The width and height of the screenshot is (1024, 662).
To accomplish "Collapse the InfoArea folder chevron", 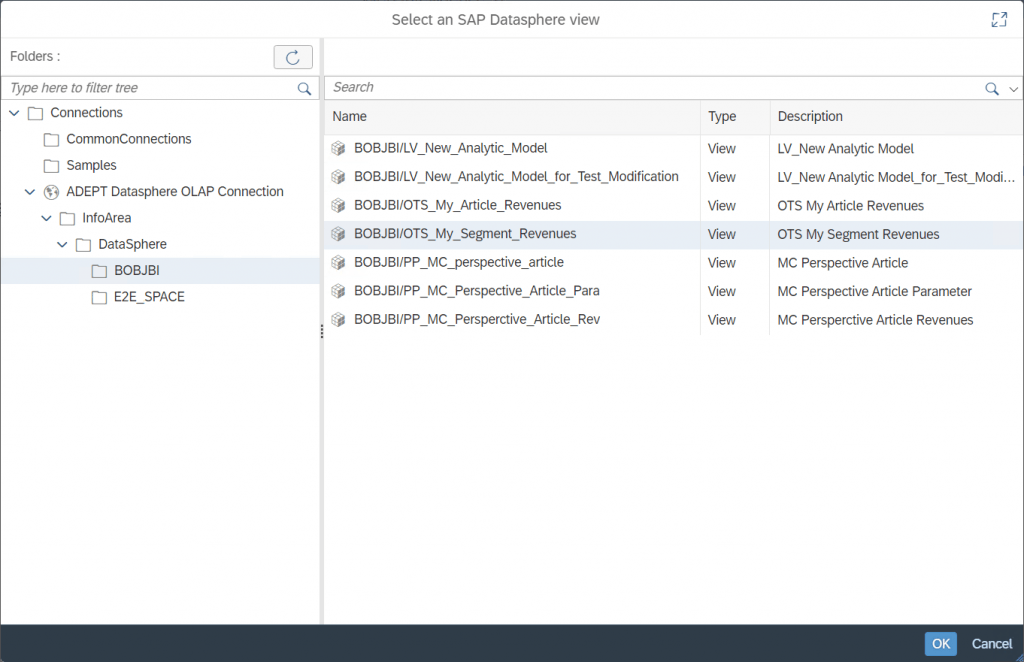I will click(x=46, y=218).
